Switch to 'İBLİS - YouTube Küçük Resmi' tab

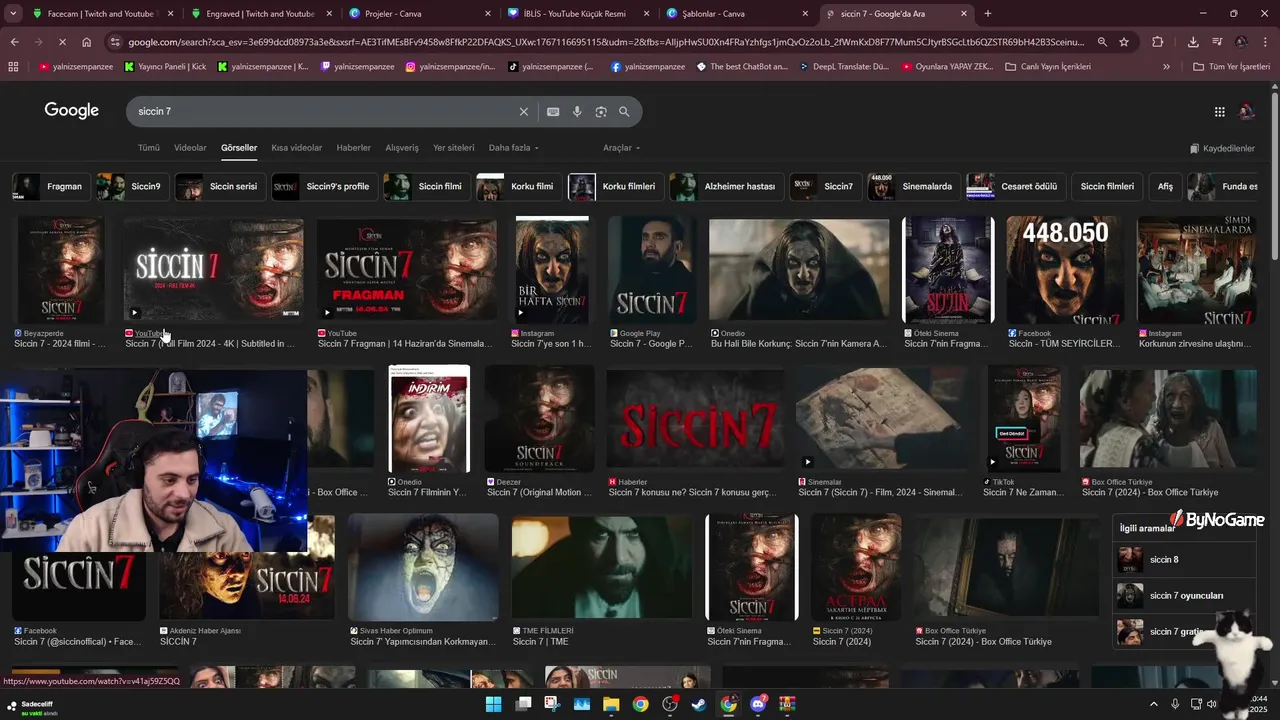point(580,14)
